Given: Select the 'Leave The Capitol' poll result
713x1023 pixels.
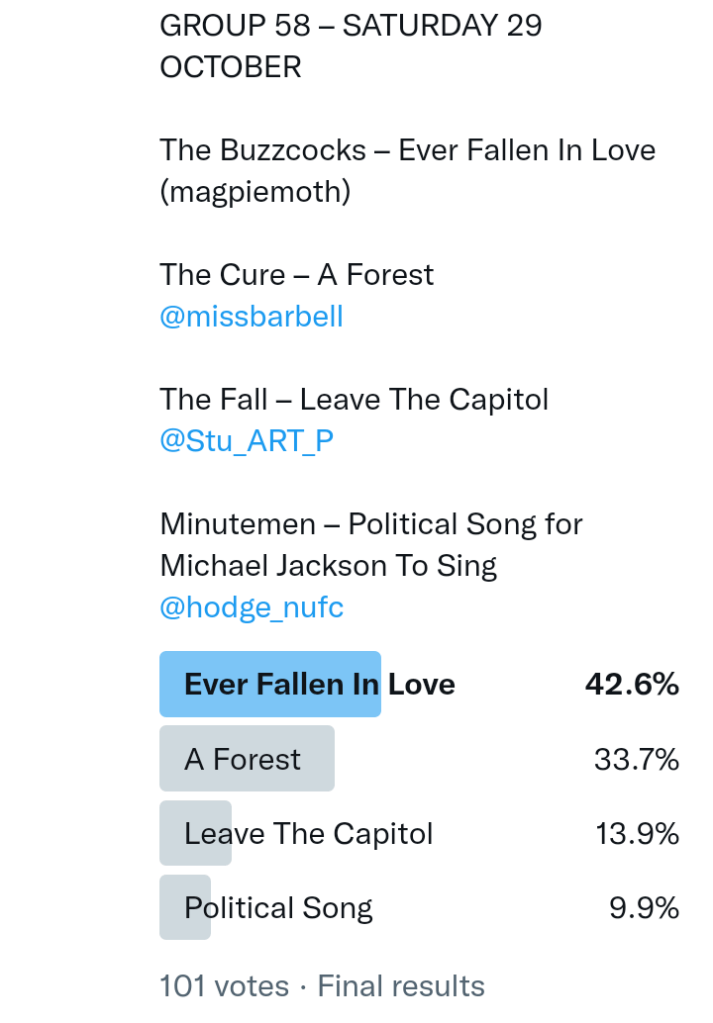Looking at the screenshot, I should (308, 833).
